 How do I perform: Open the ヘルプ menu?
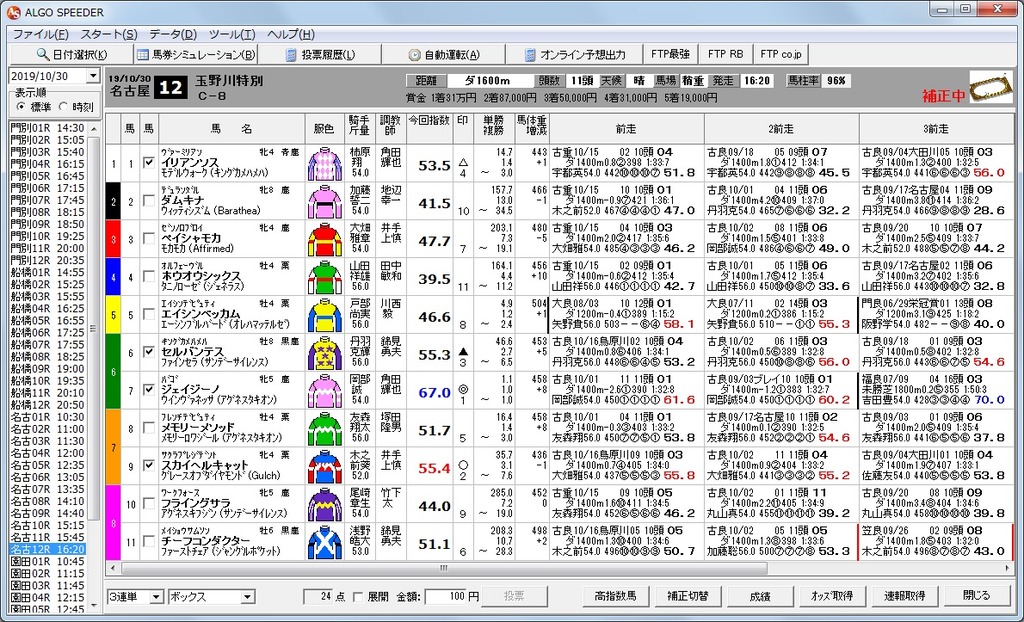290,35
